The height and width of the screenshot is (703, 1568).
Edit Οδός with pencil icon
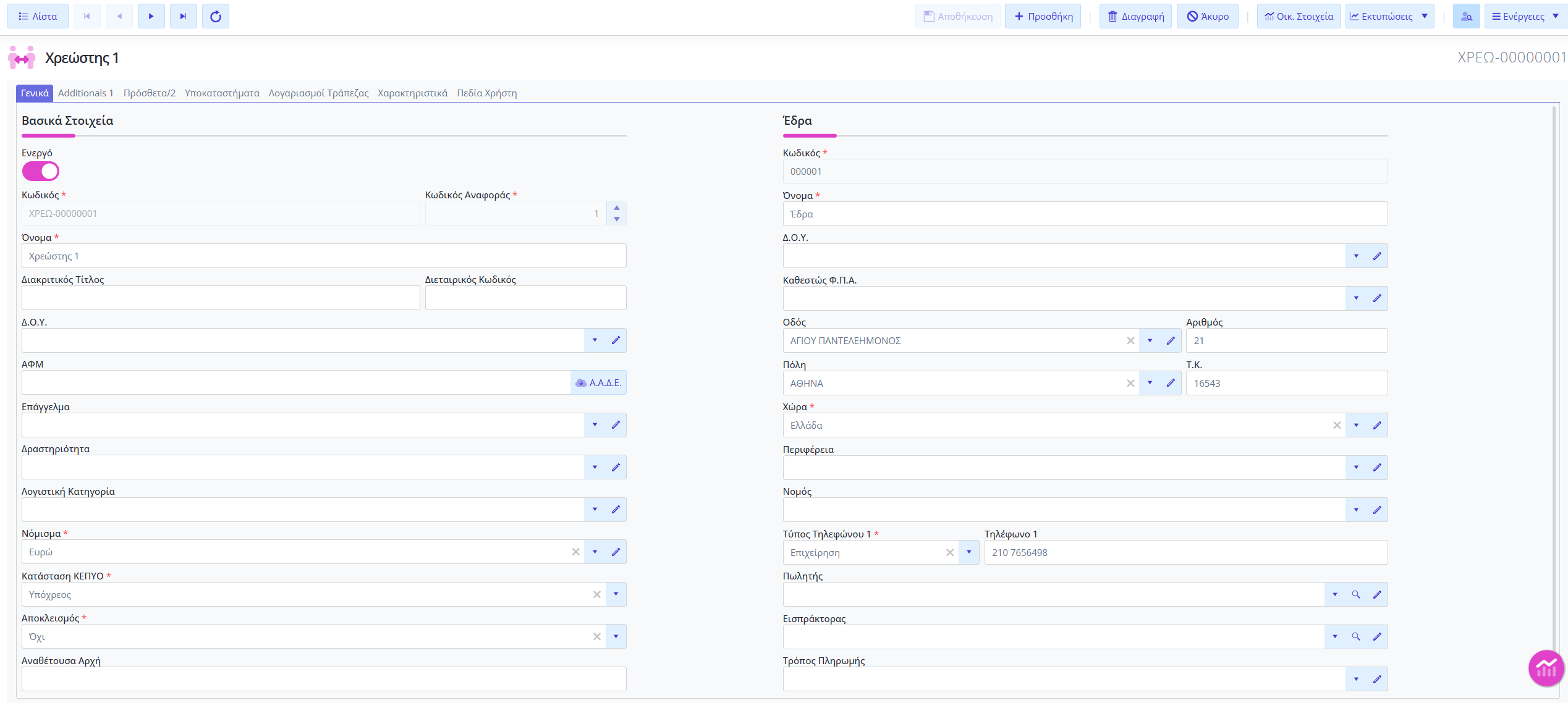[1171, 340]
